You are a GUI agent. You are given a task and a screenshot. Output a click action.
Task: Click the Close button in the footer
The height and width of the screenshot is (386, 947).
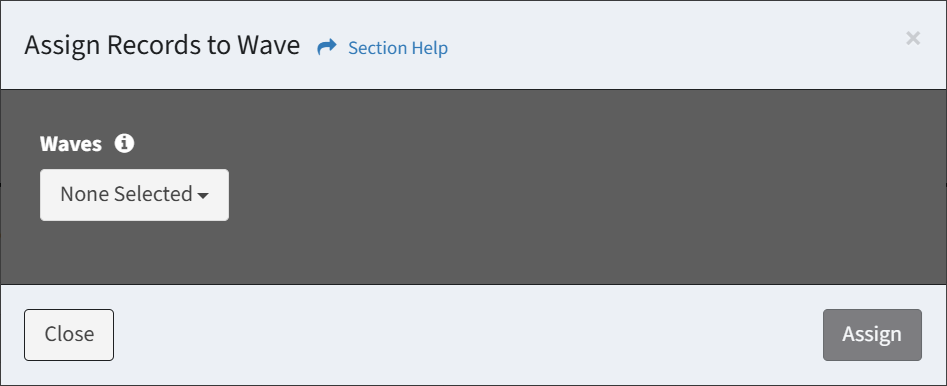(69, 335)
